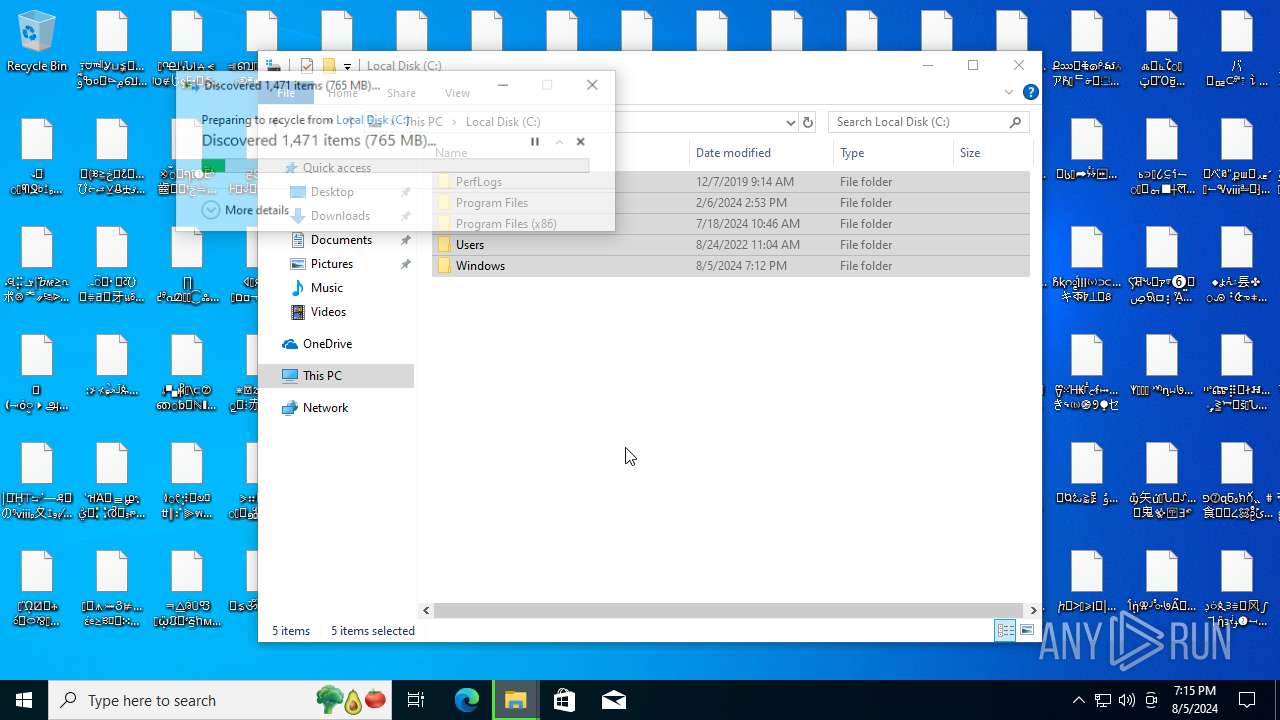1280x720 pixels.
Task: Open the 7:15 PM clock and calendar
Action: [1193, 700]
